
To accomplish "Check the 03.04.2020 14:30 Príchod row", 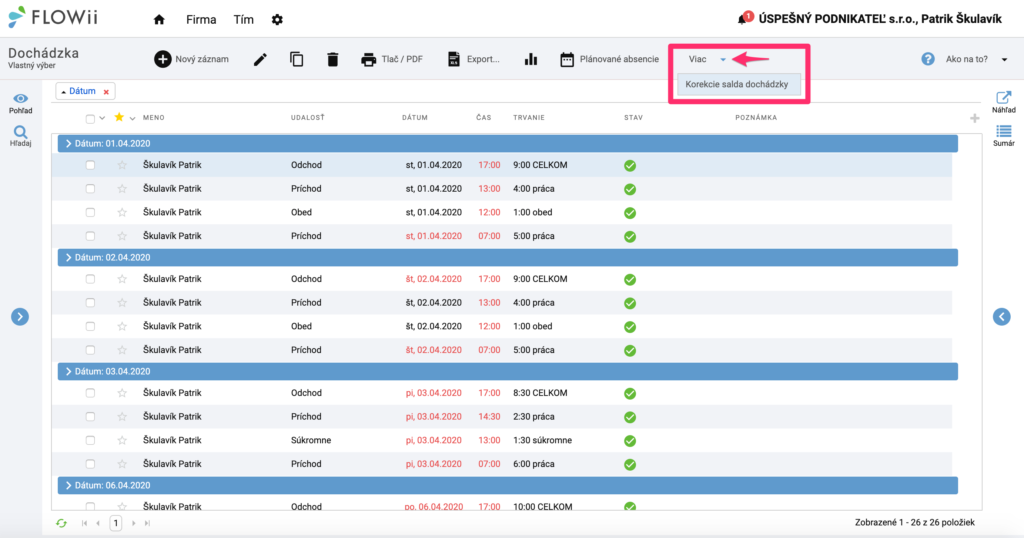I will click(90, 417).
